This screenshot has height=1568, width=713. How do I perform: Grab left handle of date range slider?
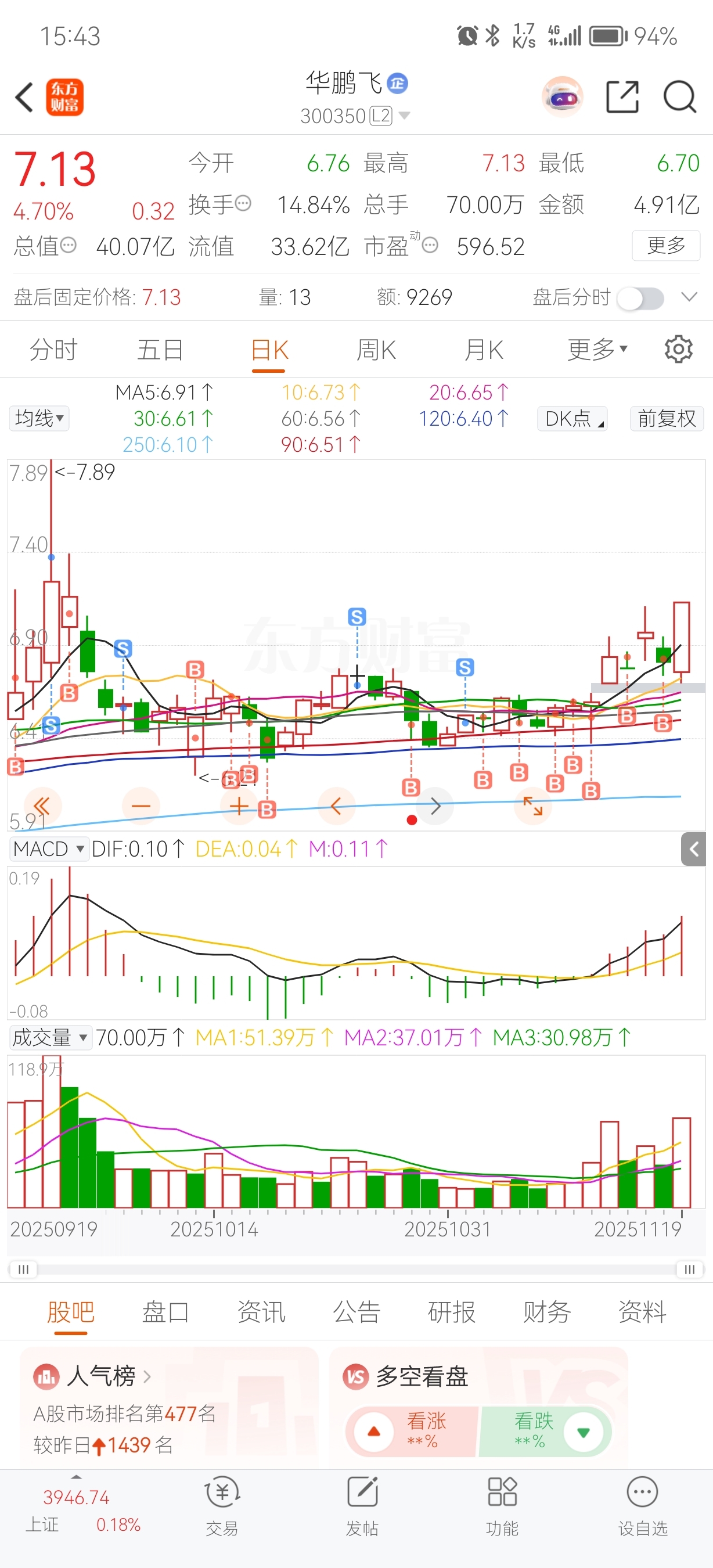click(x=23, y=1269)
